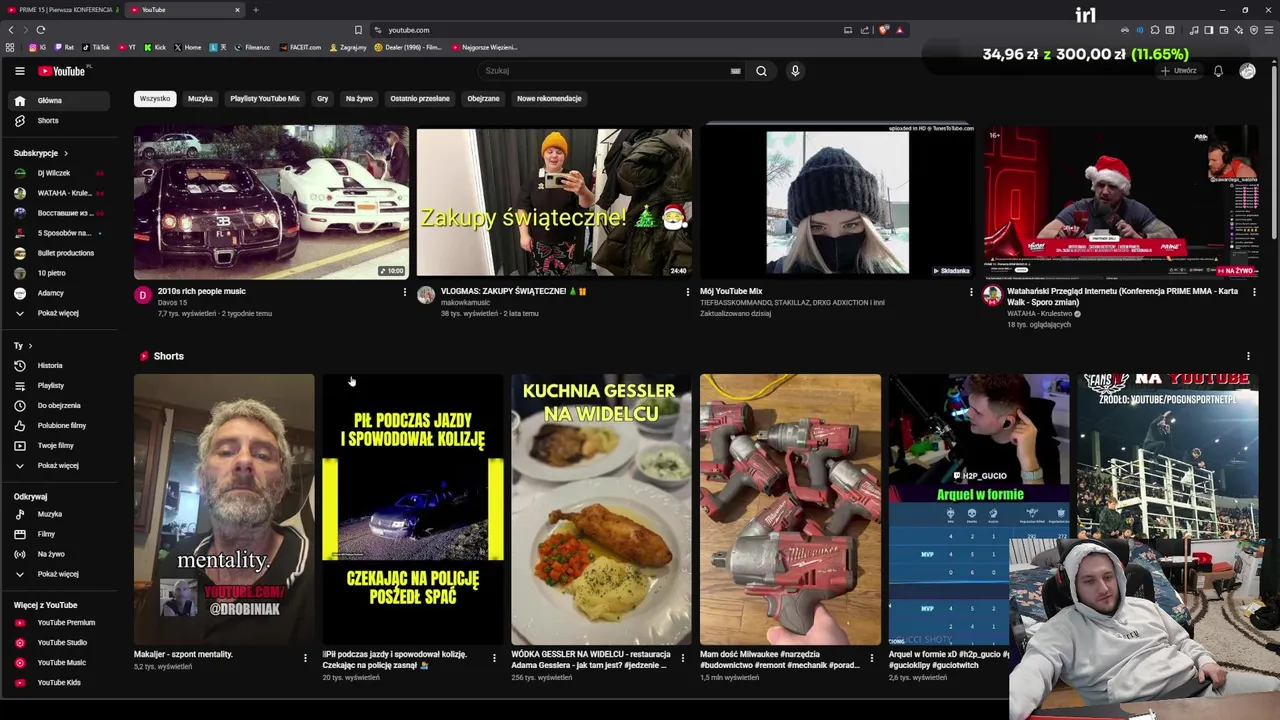Select the Muzyka filter chip
The width and height of the screenshot is (1280, 720).
200,98
